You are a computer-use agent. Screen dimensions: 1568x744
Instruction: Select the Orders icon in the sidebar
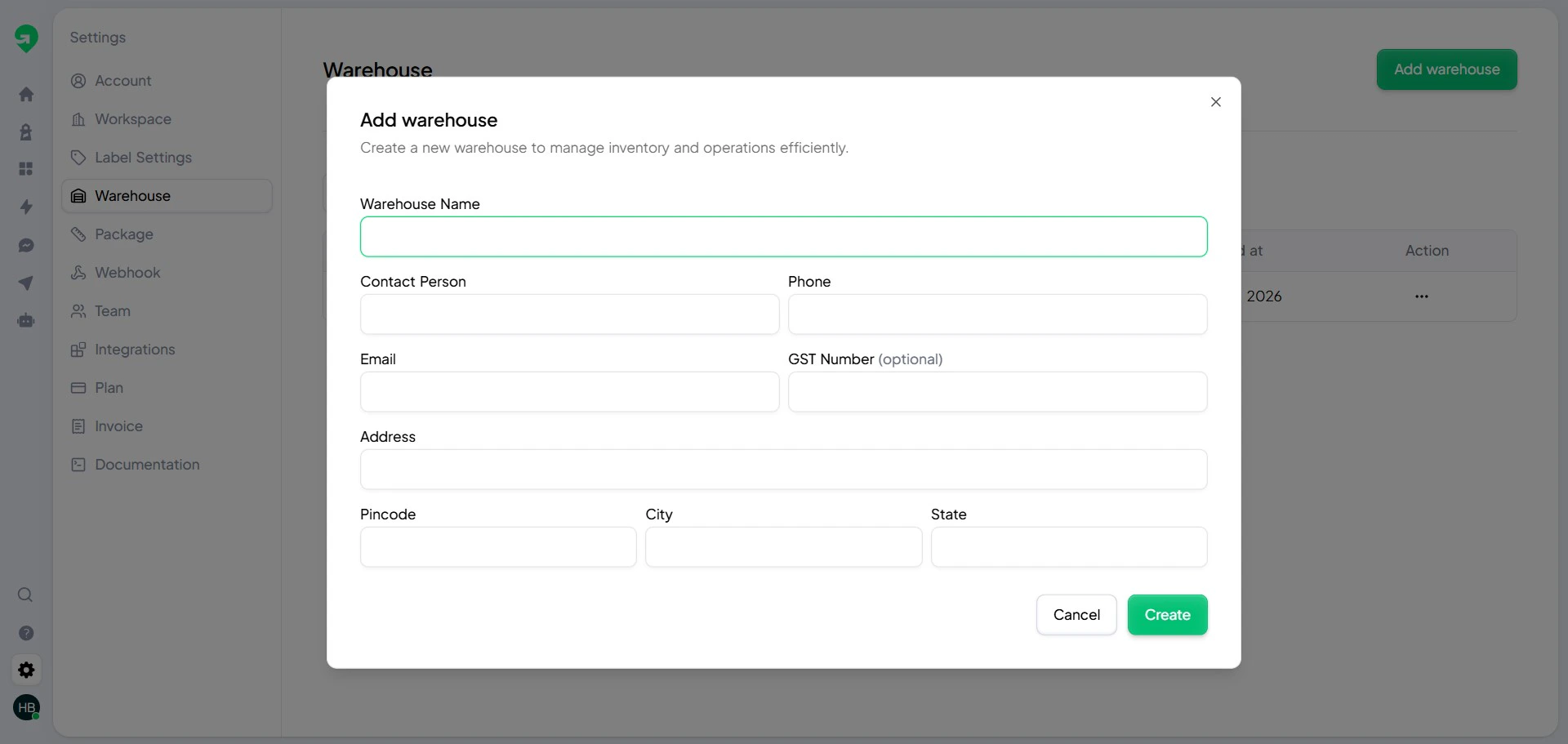point(26,131)
